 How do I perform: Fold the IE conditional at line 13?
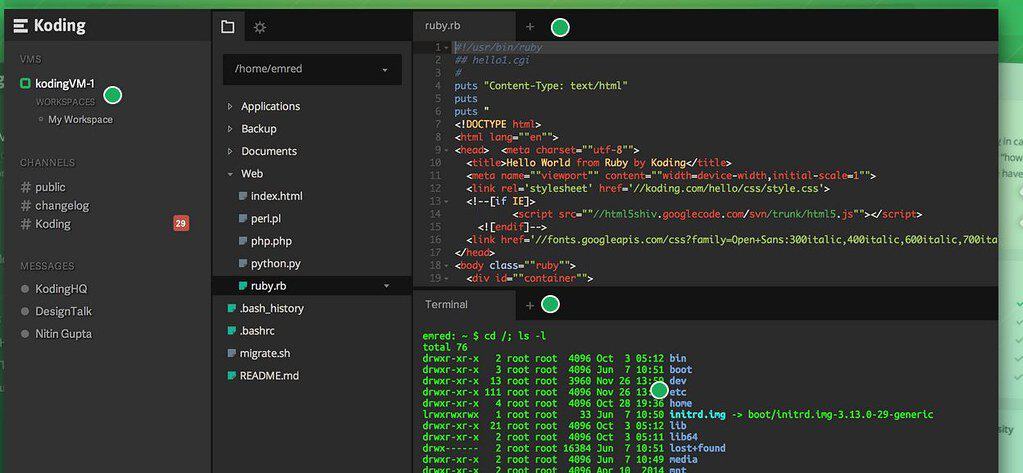click(446, 201)
